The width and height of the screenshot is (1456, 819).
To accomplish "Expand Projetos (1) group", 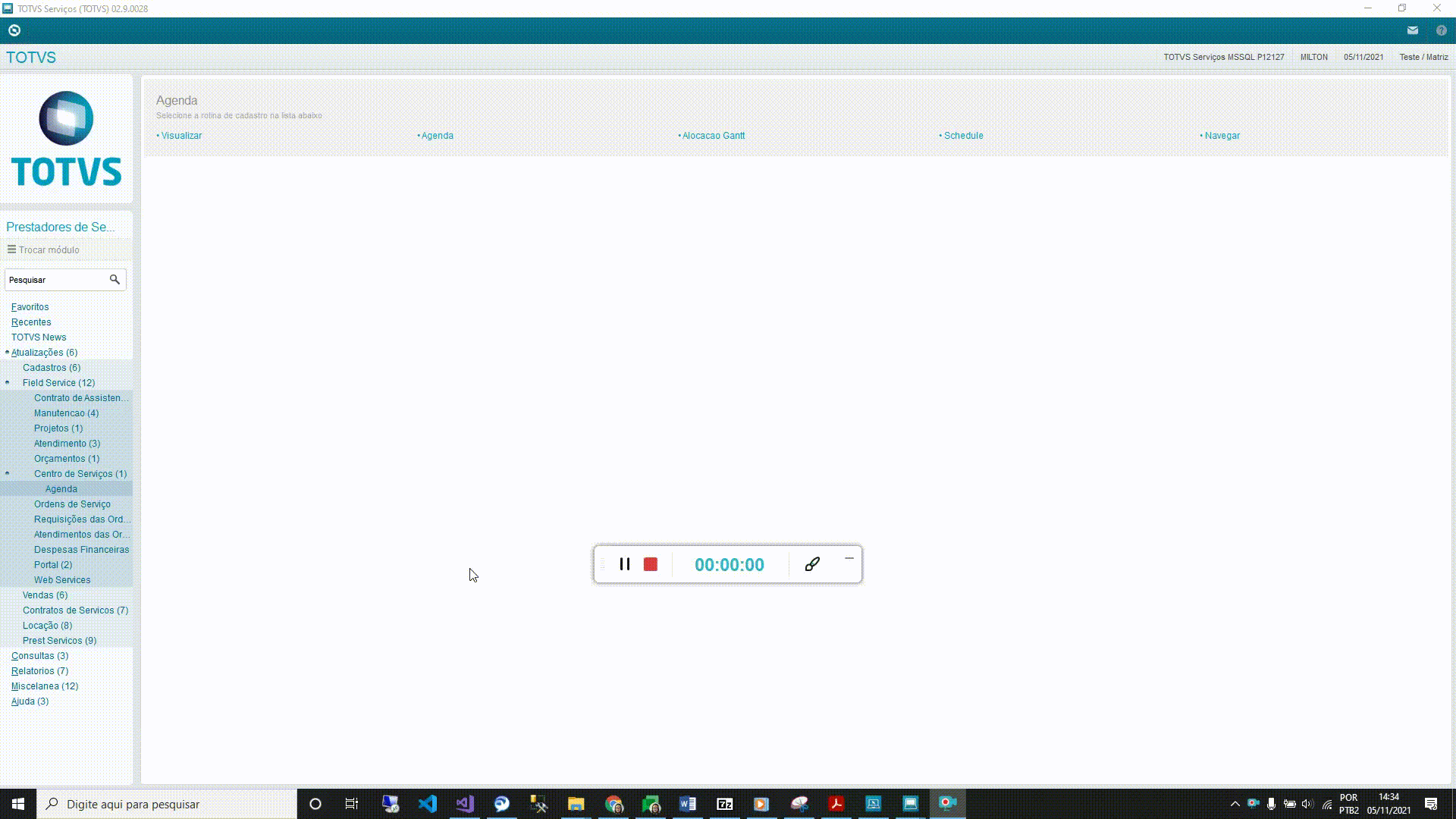I will pyautogui.click(x=58, y=428).
